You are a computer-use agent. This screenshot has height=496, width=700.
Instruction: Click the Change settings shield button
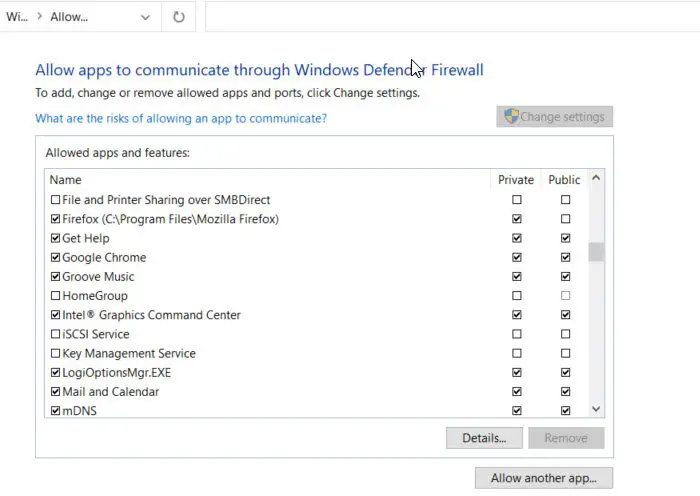coord(554,117)
